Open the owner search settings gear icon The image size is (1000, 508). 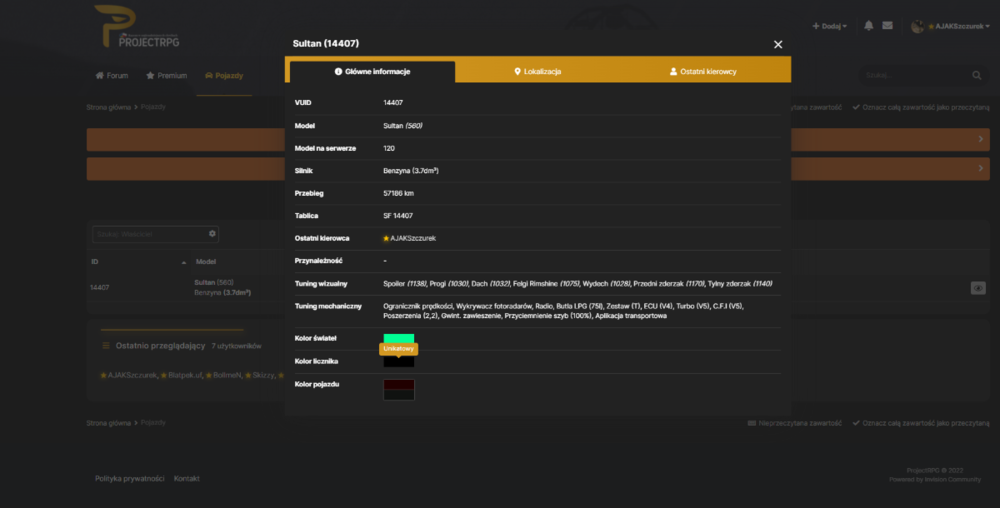(212, 234)
